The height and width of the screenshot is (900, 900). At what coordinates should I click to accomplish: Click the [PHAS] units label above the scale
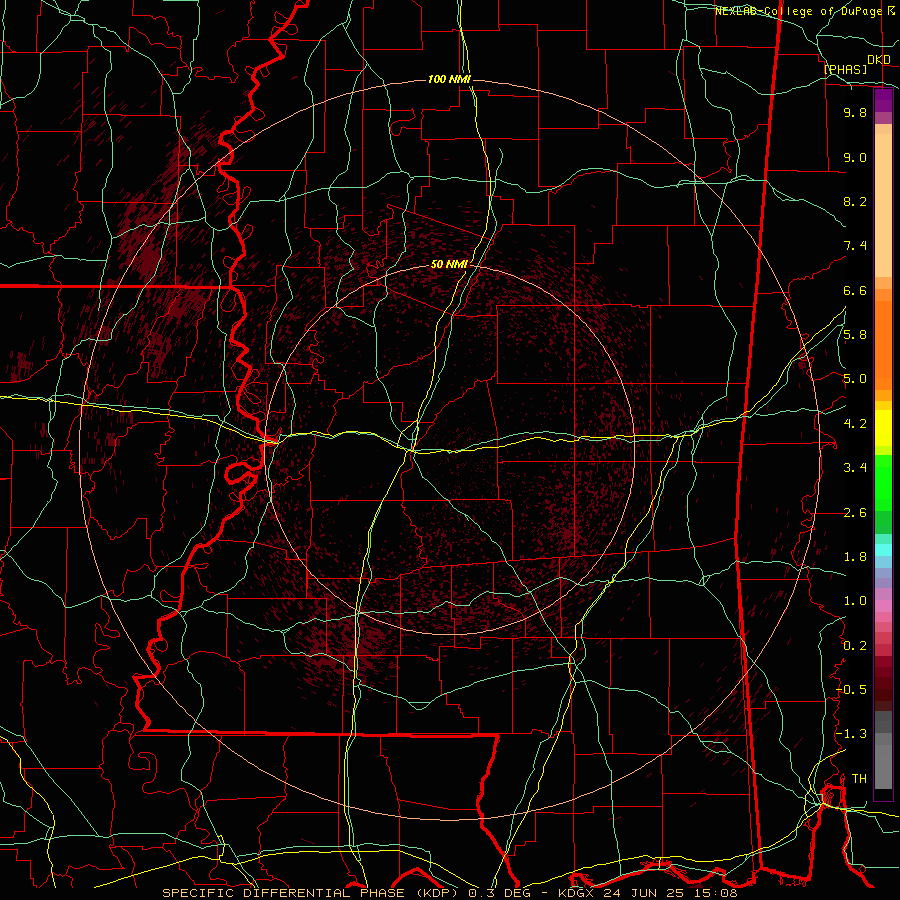845,69
